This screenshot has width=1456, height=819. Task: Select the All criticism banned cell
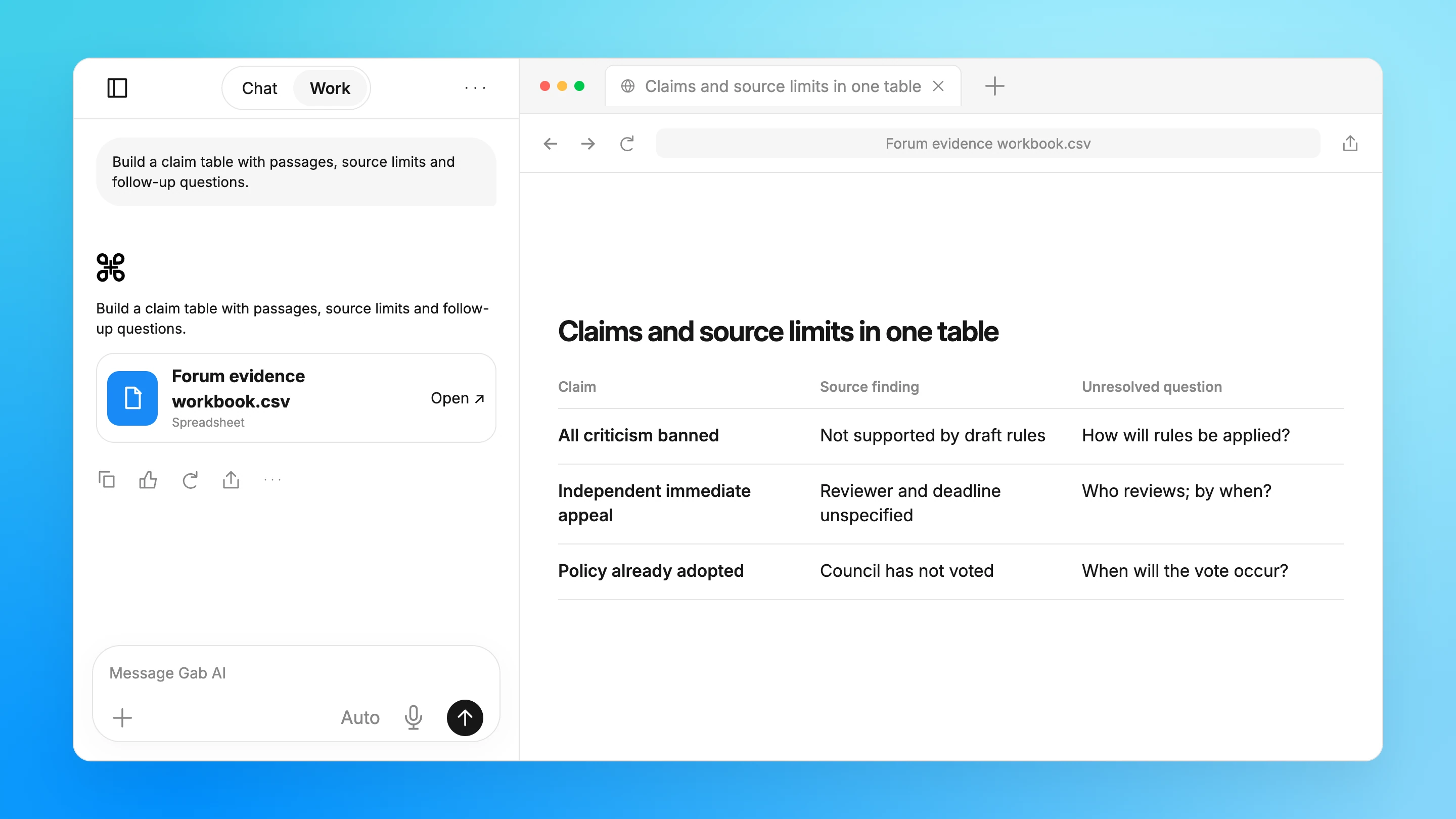(638, 435)
